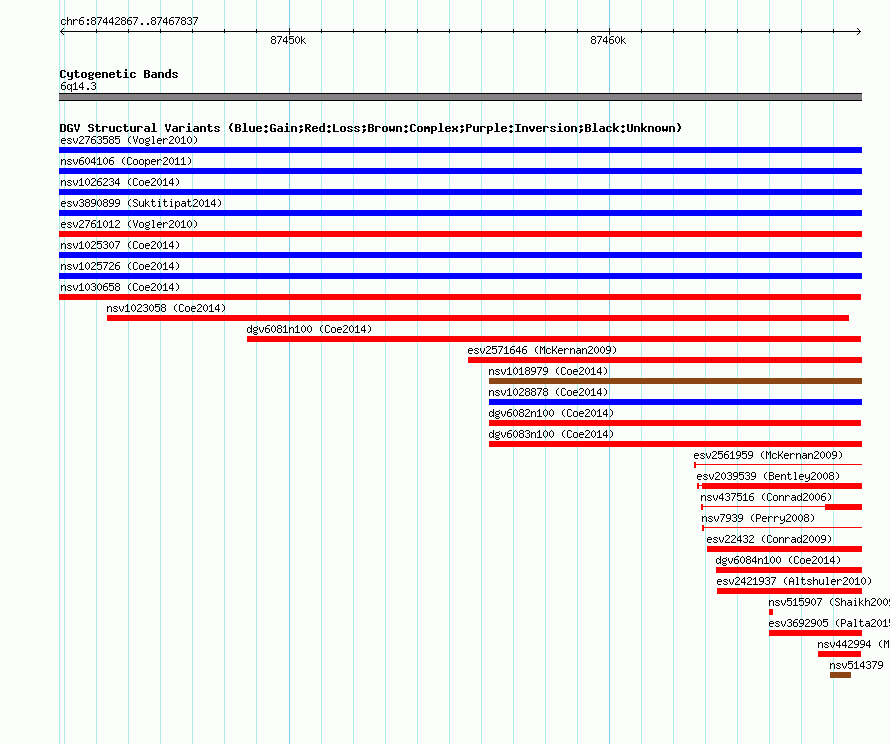Click the chr6:87442867..87467837 region label
Screen dimensions: 890x744
point(129,21)
